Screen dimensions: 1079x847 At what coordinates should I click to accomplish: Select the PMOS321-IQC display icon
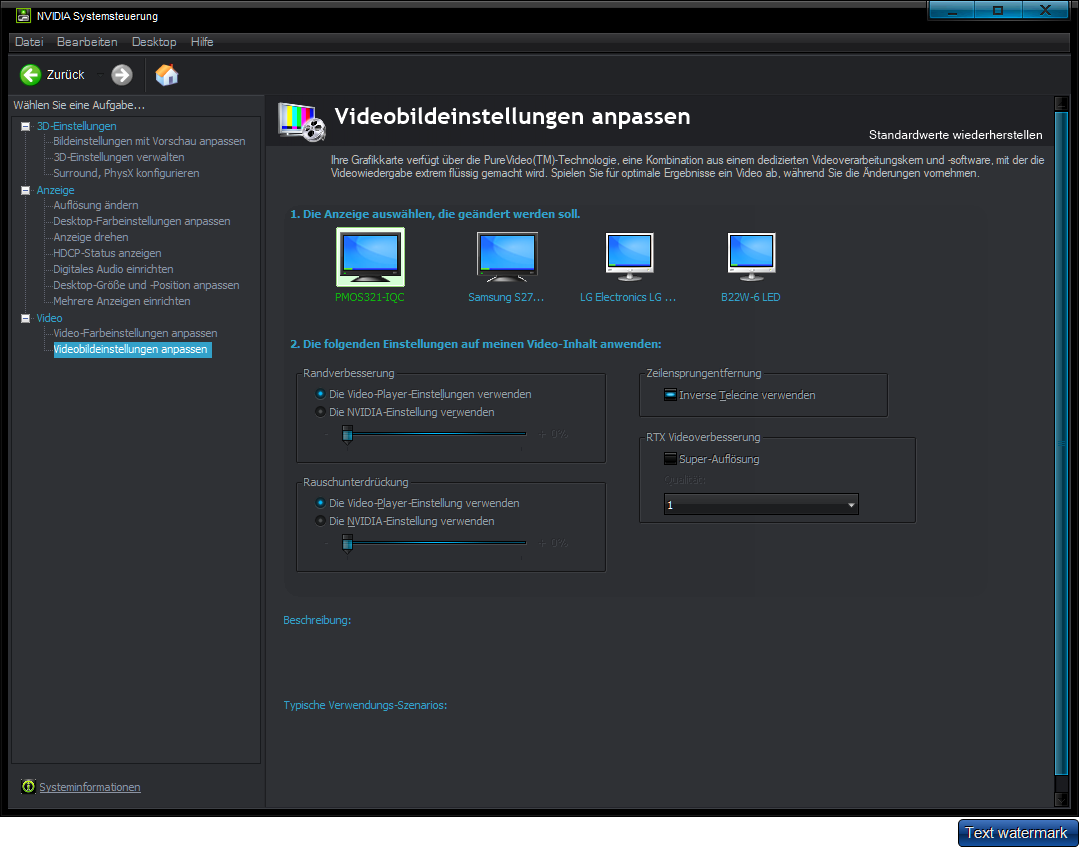[x=370, y=257]
